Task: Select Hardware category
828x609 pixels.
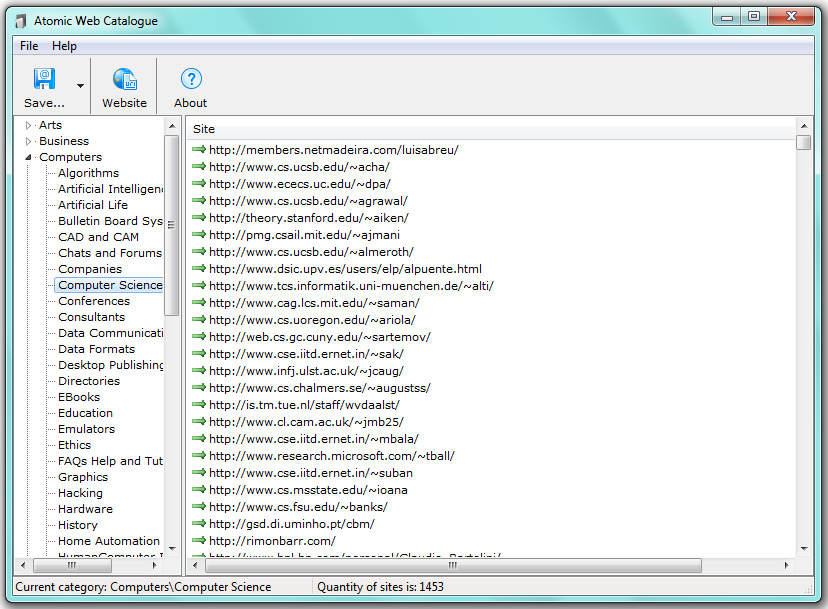Action: (86, 509)
